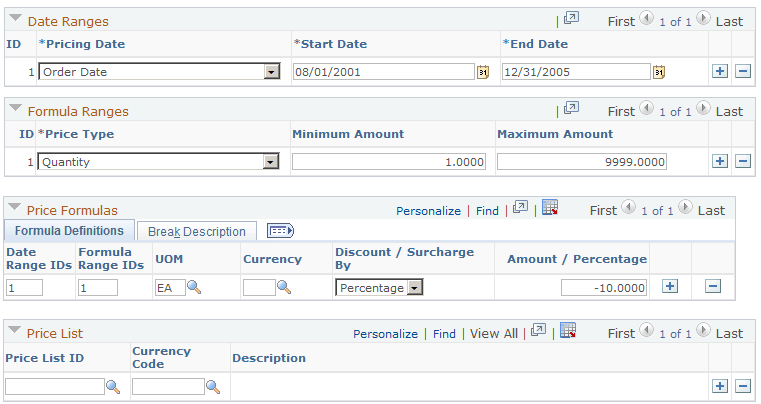Go to previous row in Formula Ranges

pos(646,108)
